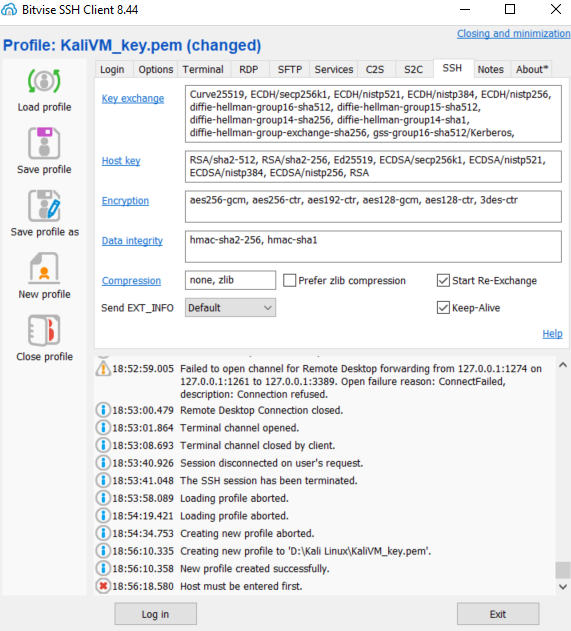Click the Host key link
571x631 pixels.
pyautogui.click(x=121, y=161)
